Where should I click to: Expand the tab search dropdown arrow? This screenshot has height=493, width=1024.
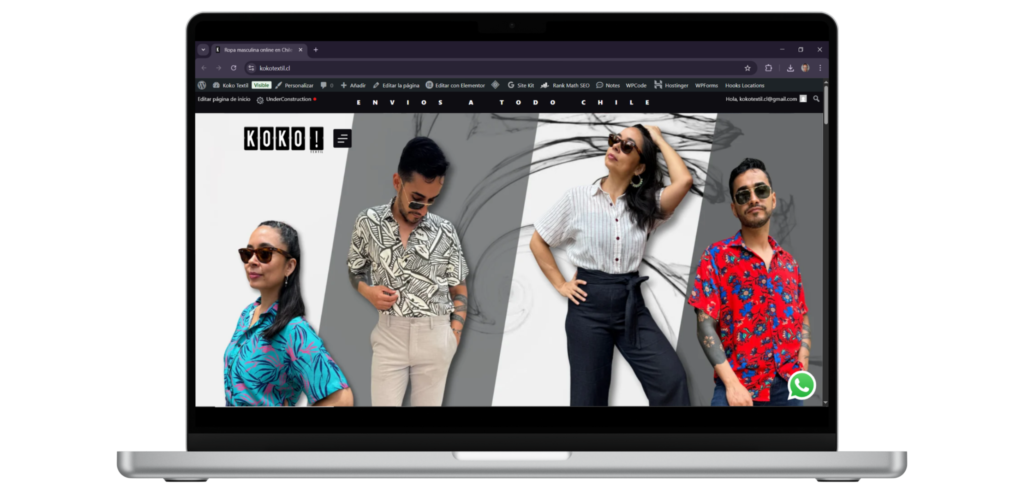203,49
